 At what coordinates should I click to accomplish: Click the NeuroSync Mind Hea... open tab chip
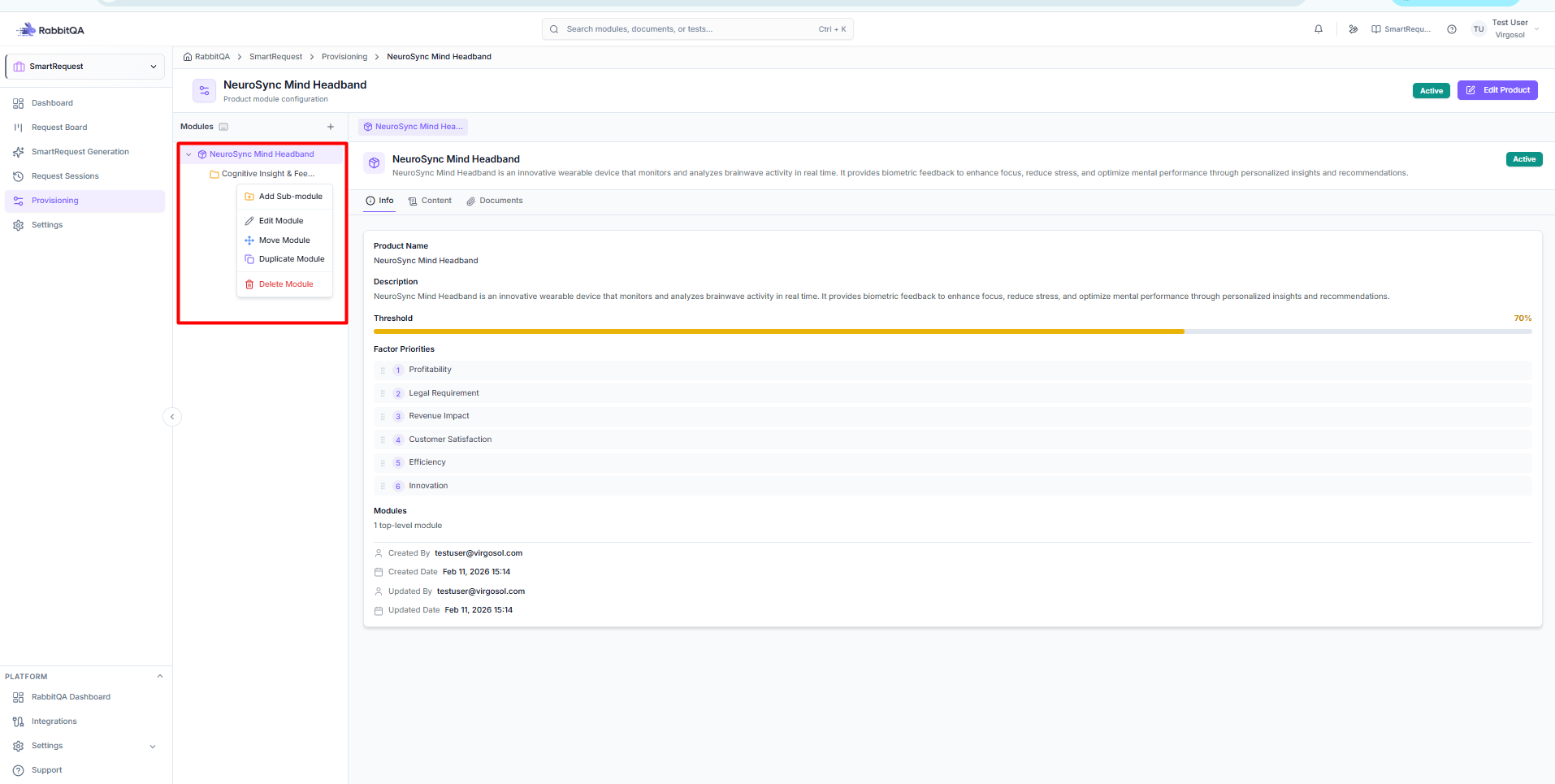pyautogui.click(x=413, y=127)
